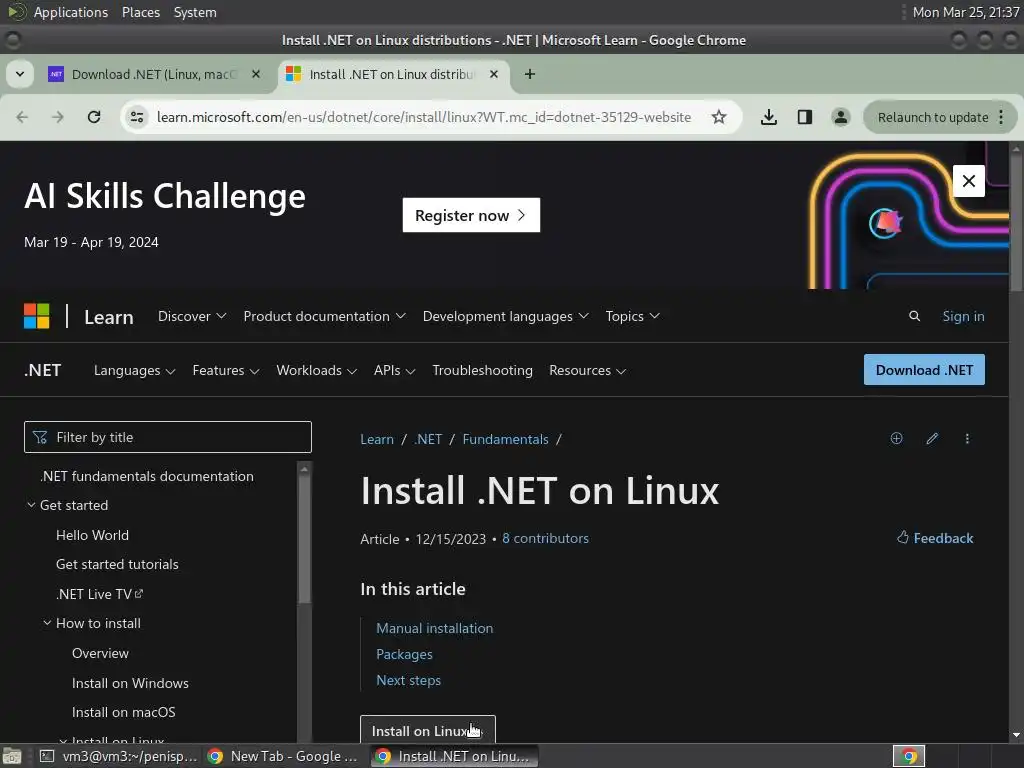Click the .NET breadcrumb link
This screenshot has height=768, width=1024.
tap(428, 439)
